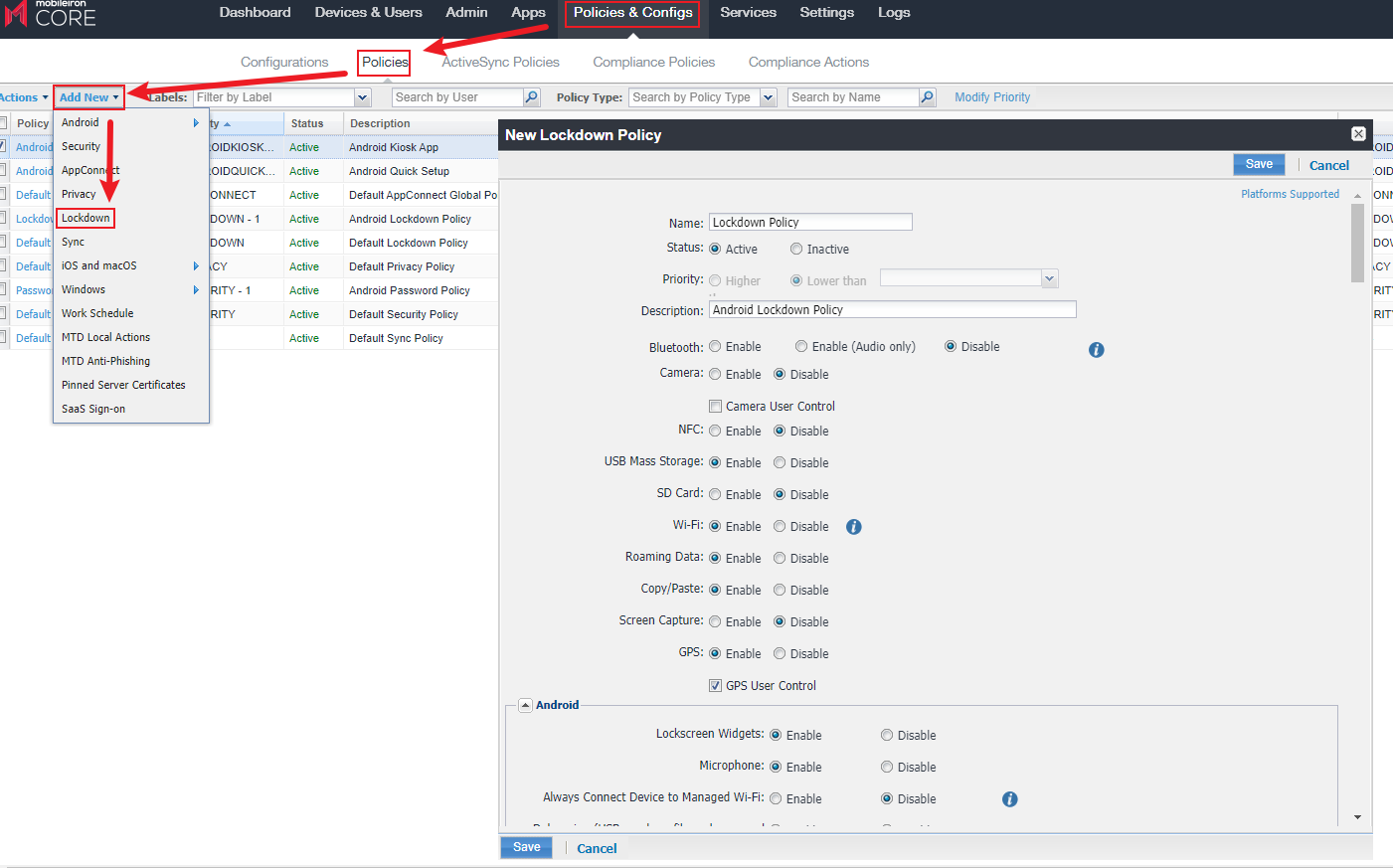The width and height of the screenshot is (1393, 868).
Task: Click the search icon beside Search by User
Action: [x=532, y=97]
